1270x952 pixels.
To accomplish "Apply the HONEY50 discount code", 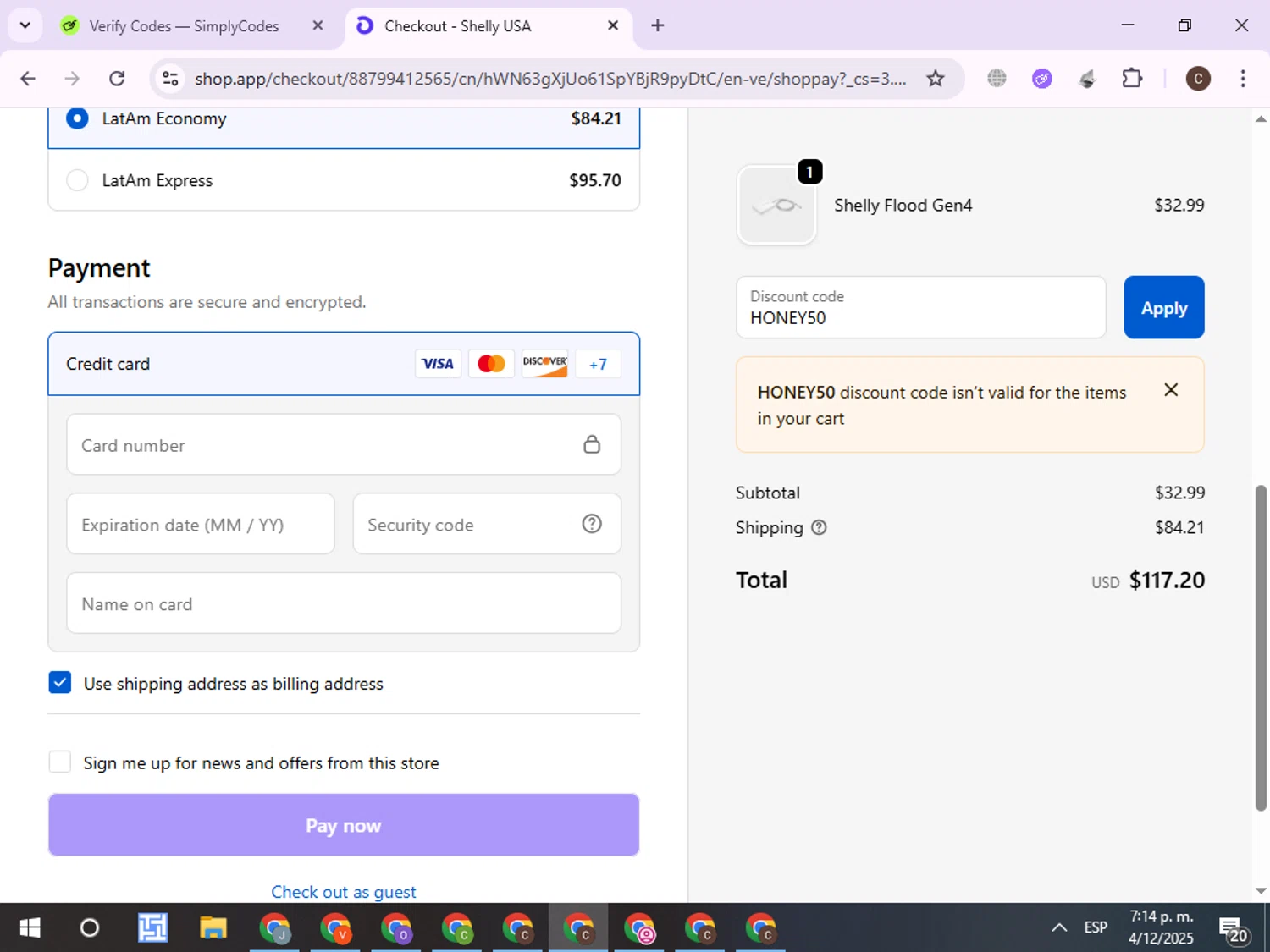I will 1164,307.
